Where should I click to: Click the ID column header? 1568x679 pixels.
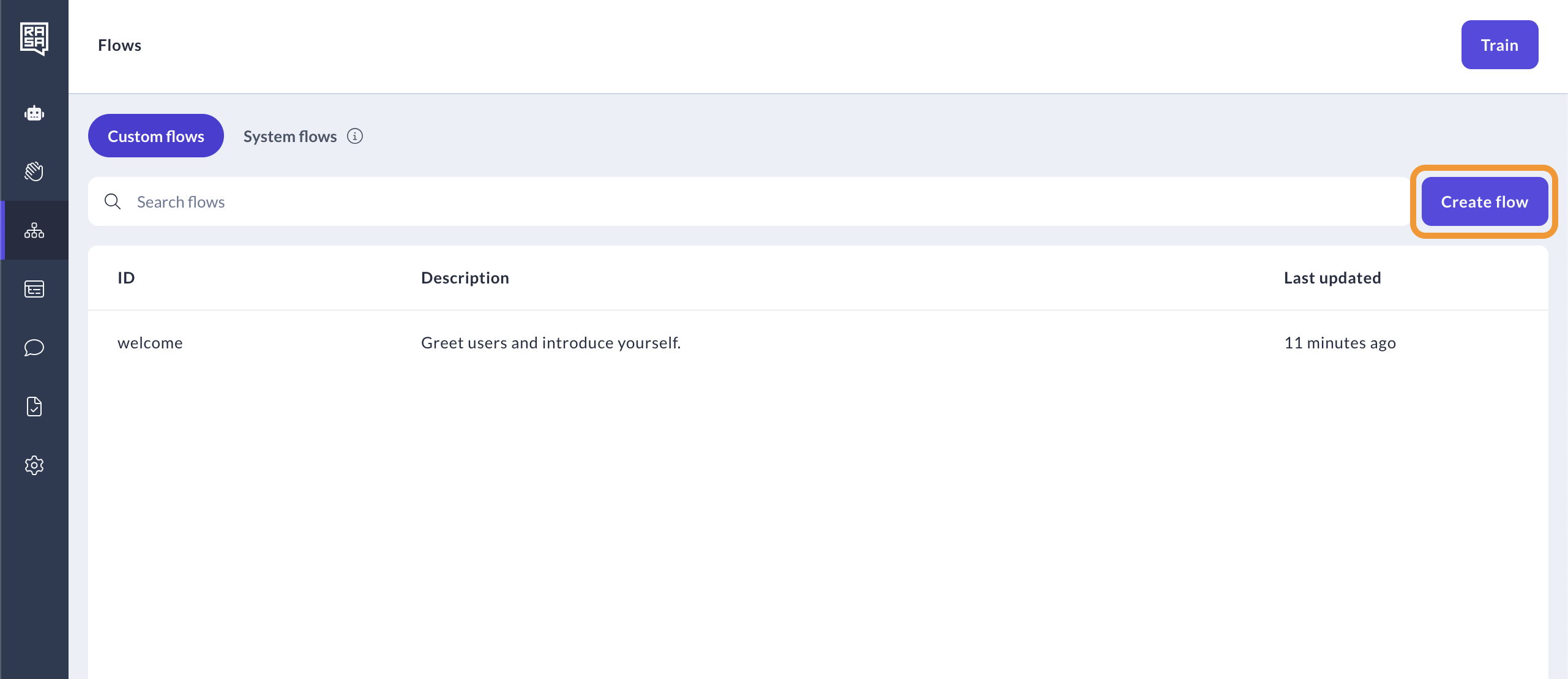point(126,277)
